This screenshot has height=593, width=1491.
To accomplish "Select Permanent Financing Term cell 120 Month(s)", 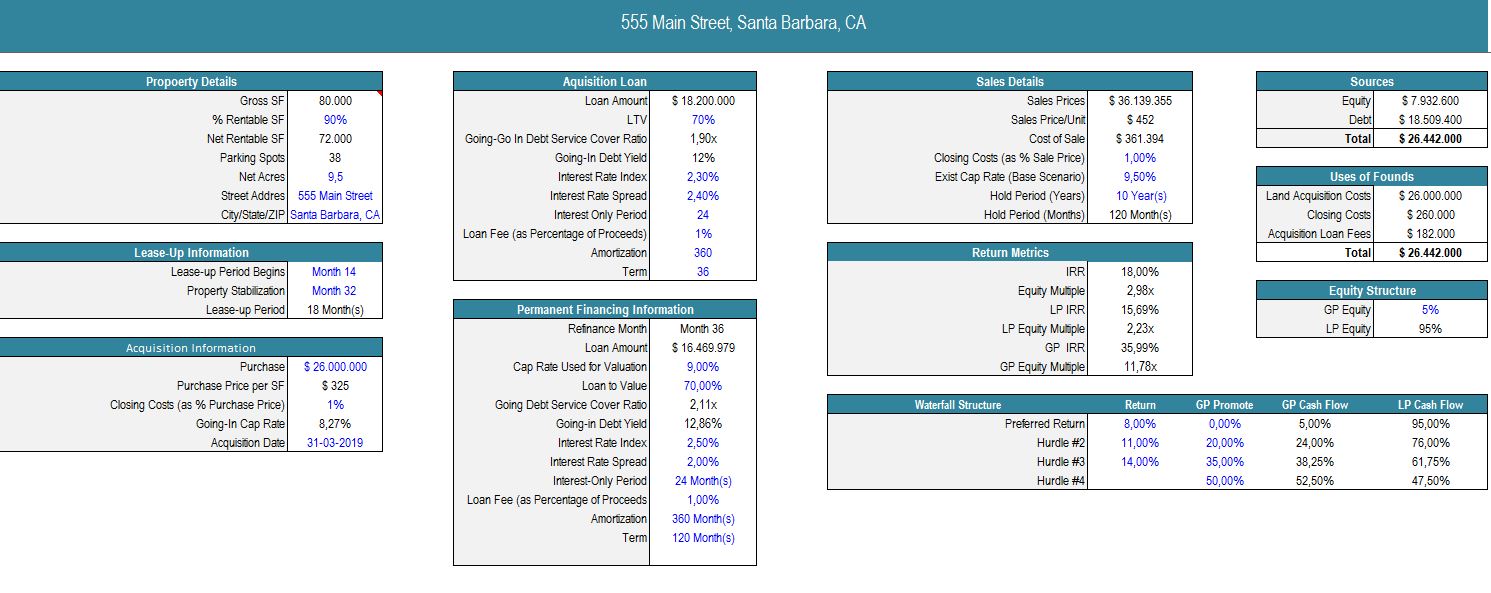I will click(x=703, y=538).
